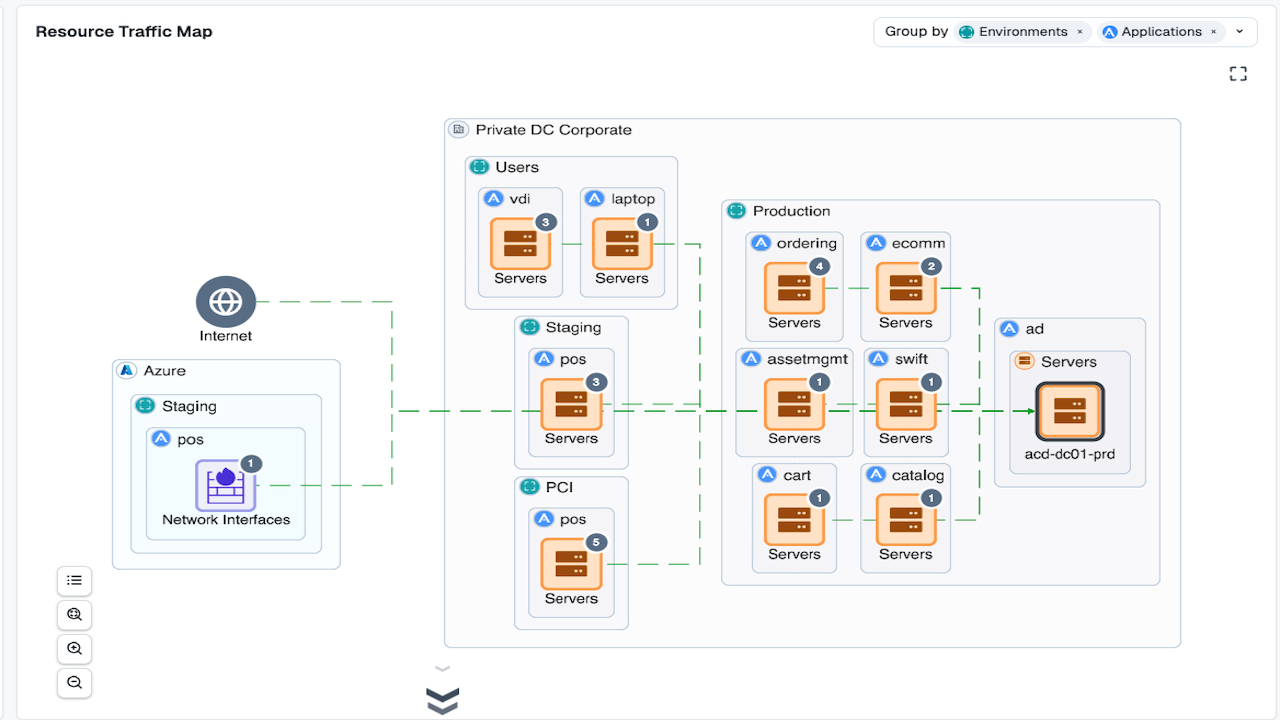Click the badge count 2 on ecomm servers

click(931, 266)
